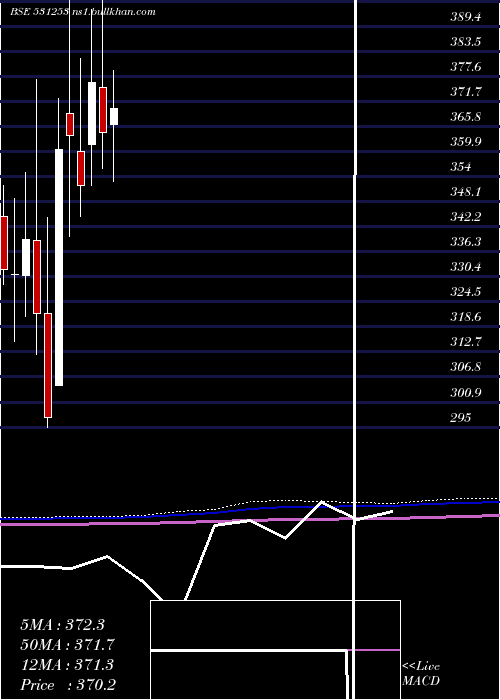
Task: Click the 383.5 price axis label
Action: 466,42
